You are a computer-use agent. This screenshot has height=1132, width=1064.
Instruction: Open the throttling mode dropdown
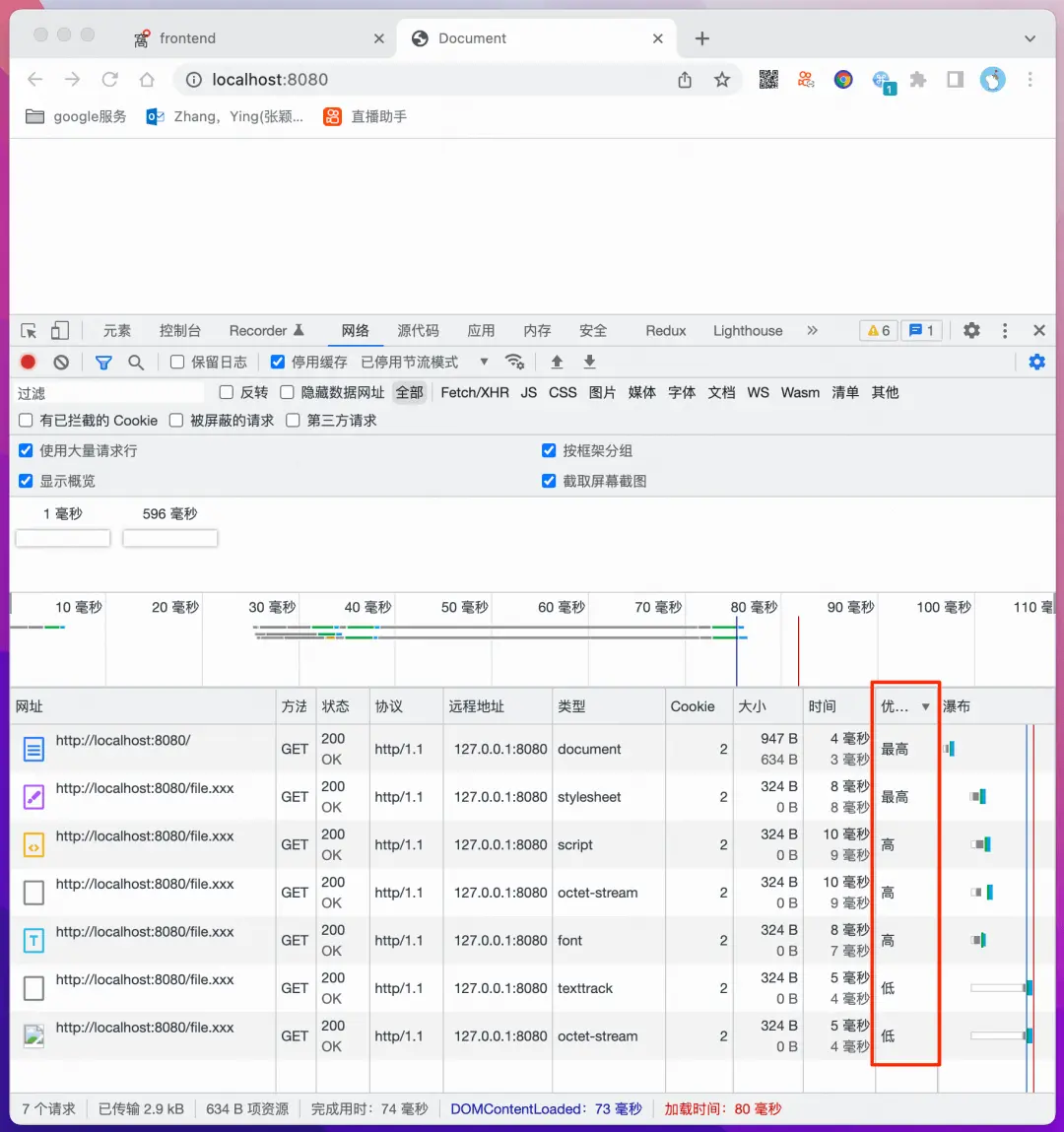pyautogui.click(x=425, y=362)
